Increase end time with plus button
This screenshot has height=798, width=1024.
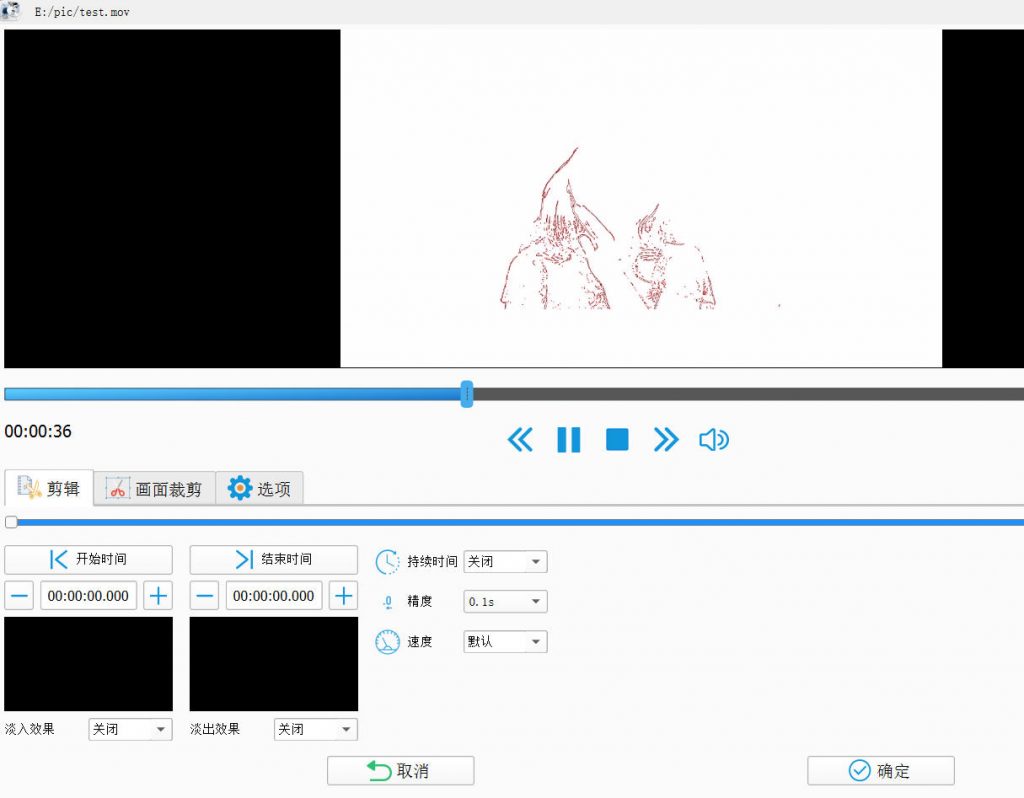click(343, 596)
